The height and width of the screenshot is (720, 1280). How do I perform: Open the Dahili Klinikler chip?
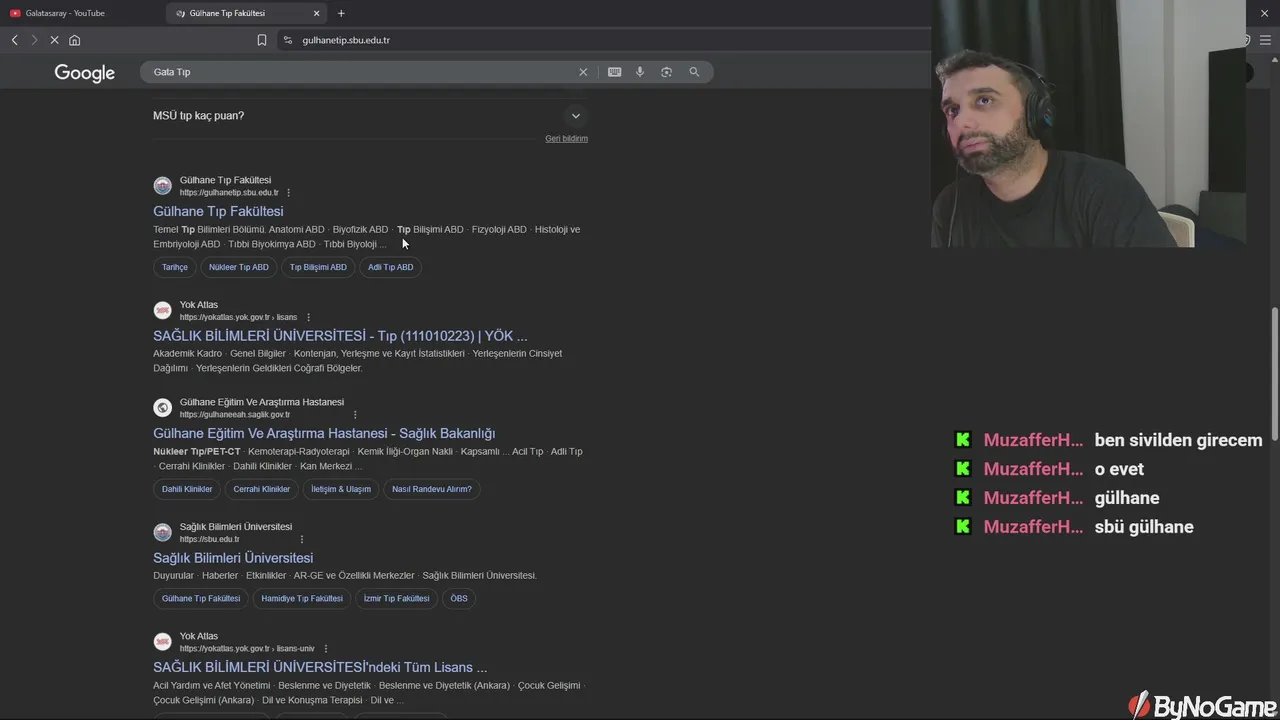(187, 489)
